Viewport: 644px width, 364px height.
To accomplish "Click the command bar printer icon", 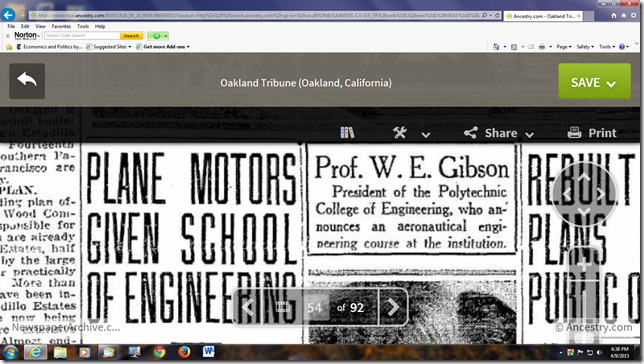I will (x=542, y=47).
